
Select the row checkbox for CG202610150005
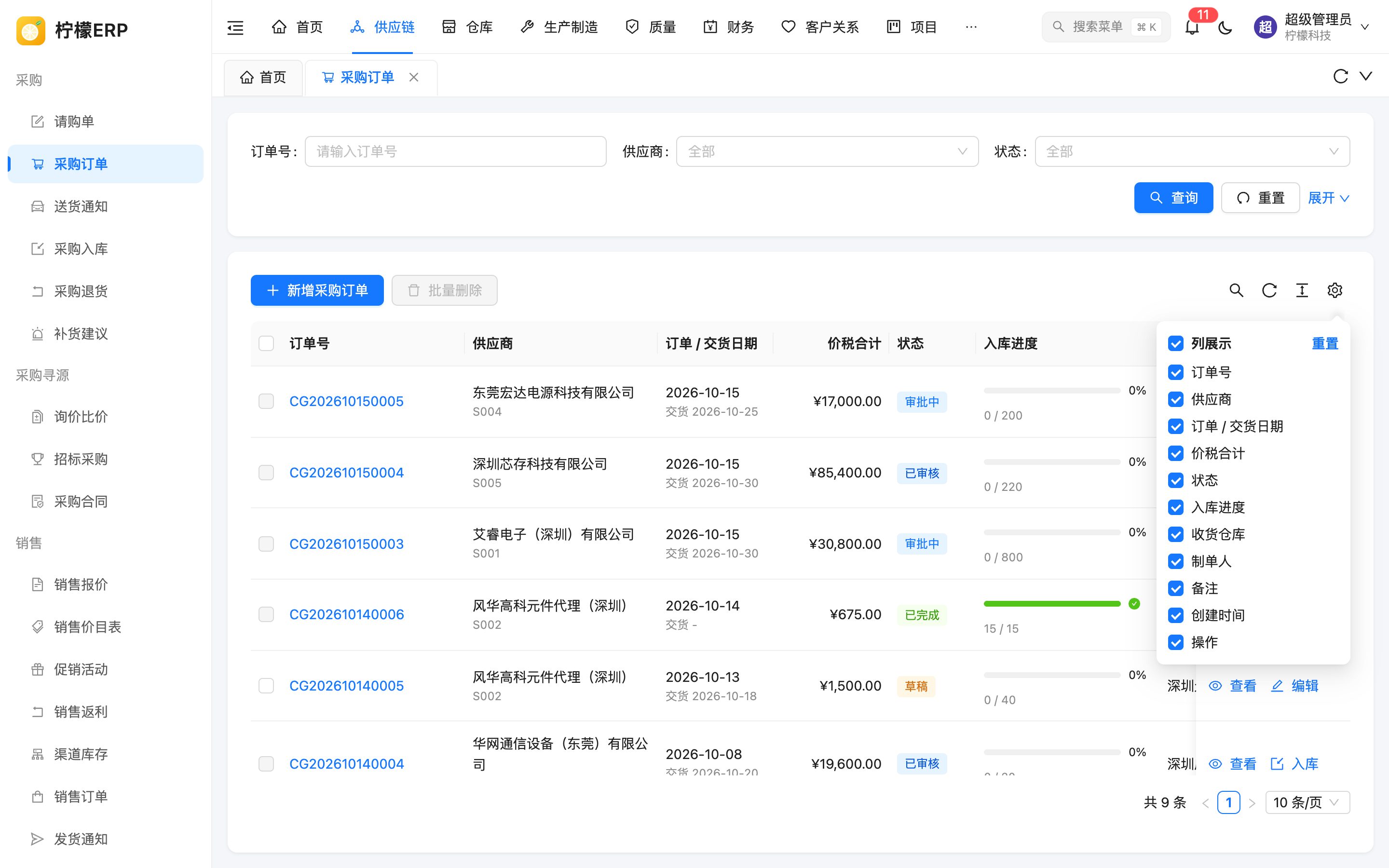pyautogui.click(x=266, y=401)
